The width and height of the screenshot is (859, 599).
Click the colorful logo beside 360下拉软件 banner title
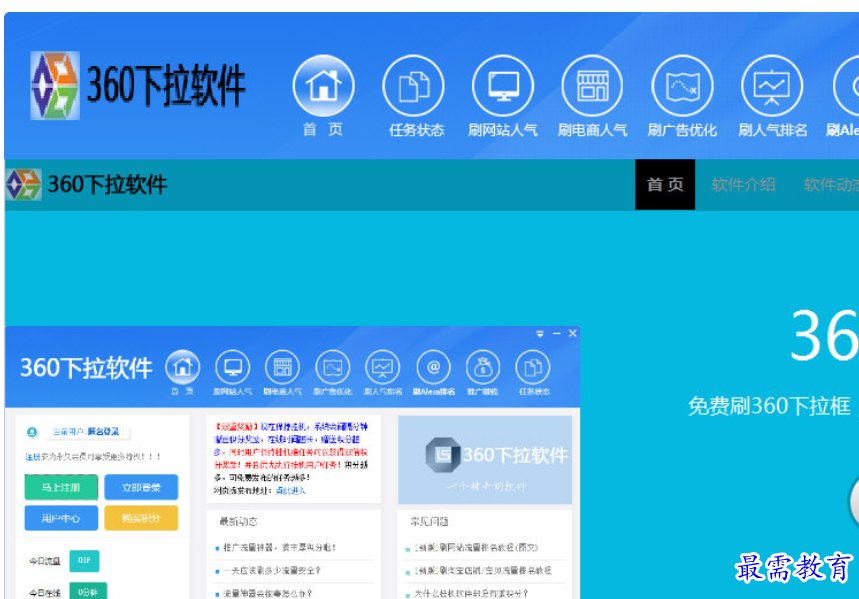pos(55,85)
